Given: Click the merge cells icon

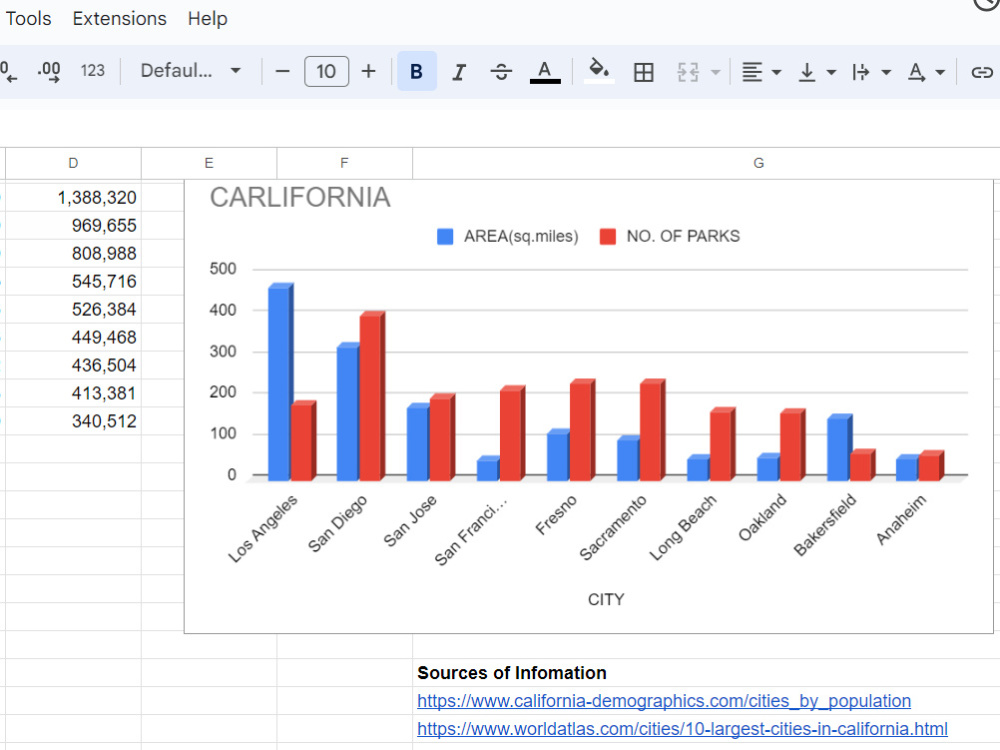Looking at the screenshot, I should (x=688, y=71).
